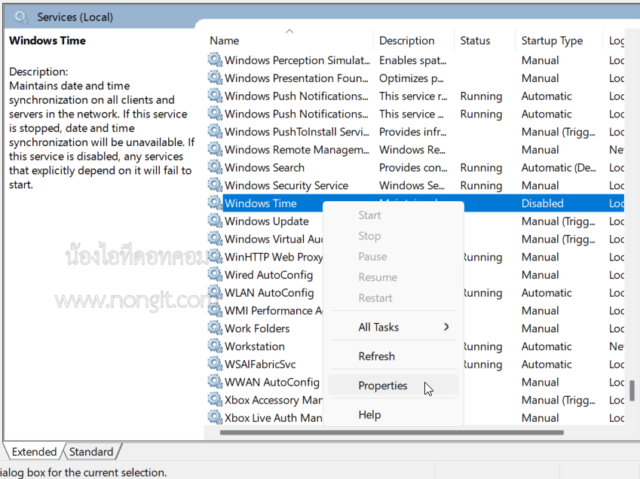Expand the All Tasks submenu arrow

click(x=447, y=327)
